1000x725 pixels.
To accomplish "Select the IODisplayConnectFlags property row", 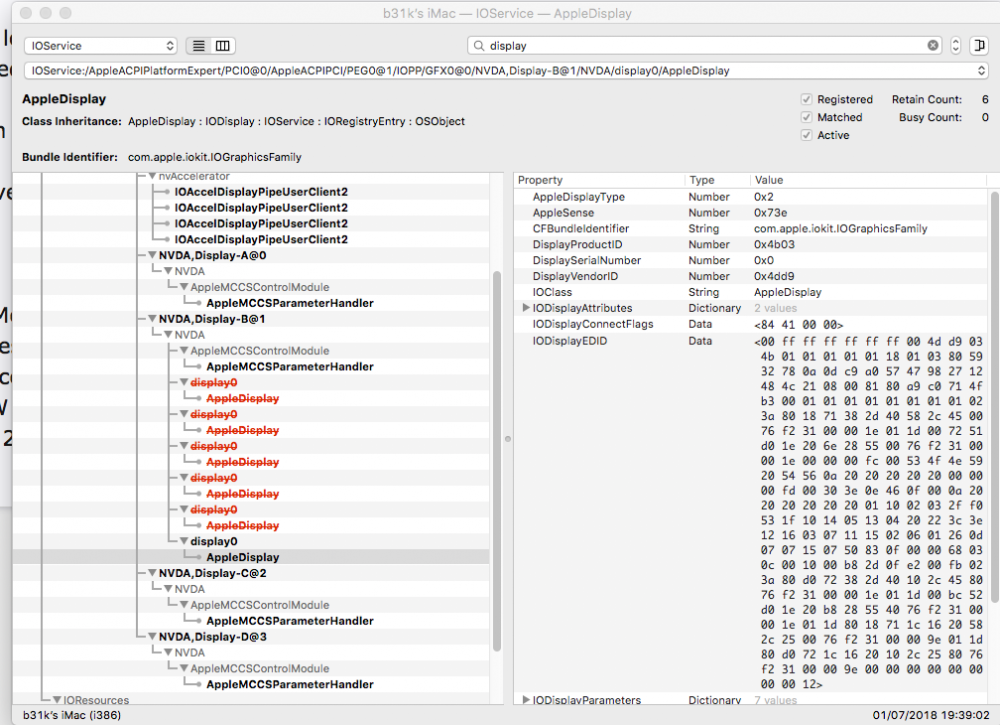I will point(751,324).
